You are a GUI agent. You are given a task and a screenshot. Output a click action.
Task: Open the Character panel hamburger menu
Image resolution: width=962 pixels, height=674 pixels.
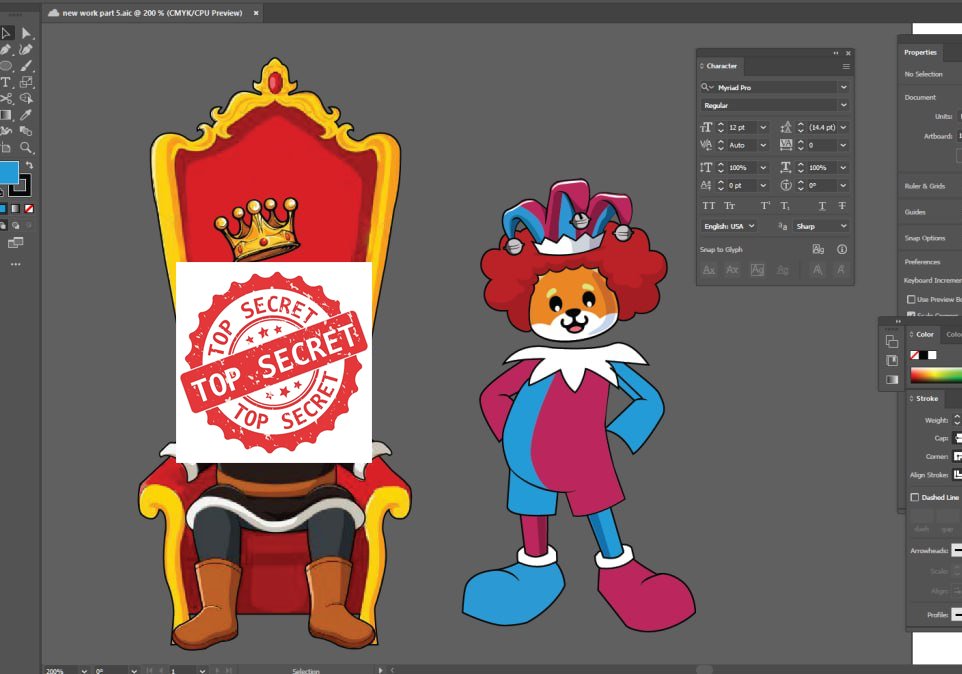point(846,66)
